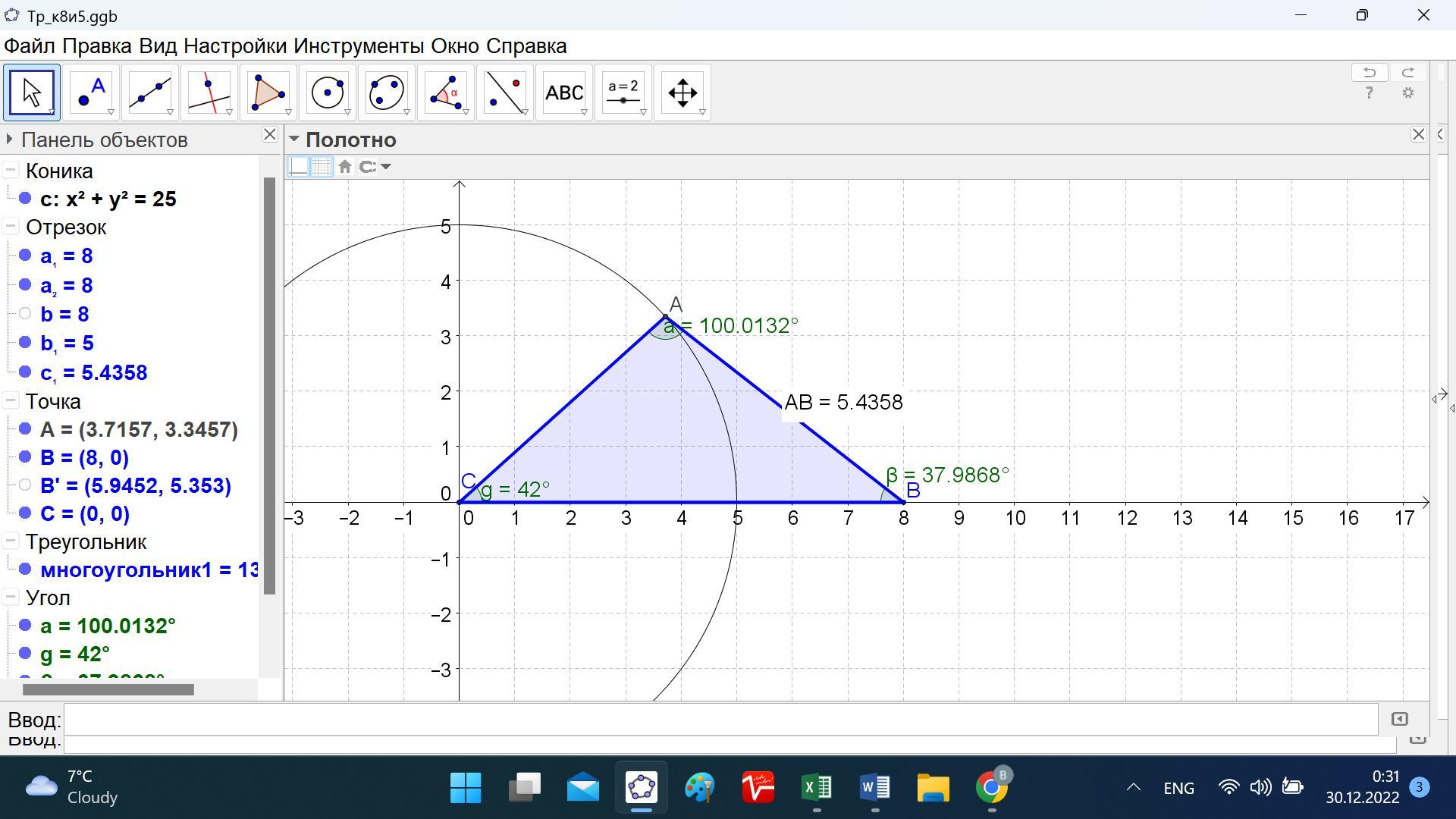
Task: Select the New Point tool
Action: click(x=91, y=93)
